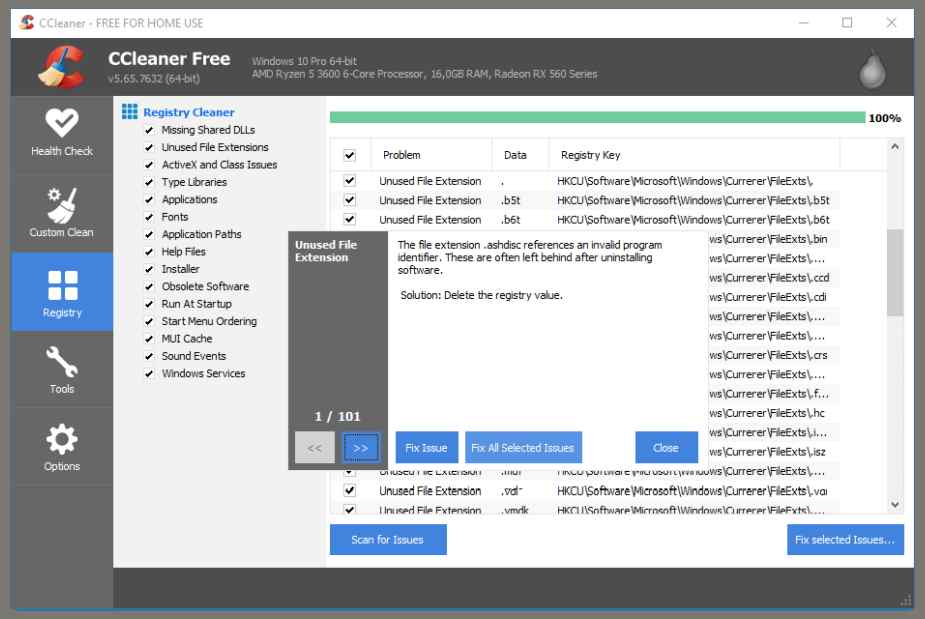Click the green scan progress bar
The height and width of the screenshot is (619, 925).
click(x=597, y=118)
